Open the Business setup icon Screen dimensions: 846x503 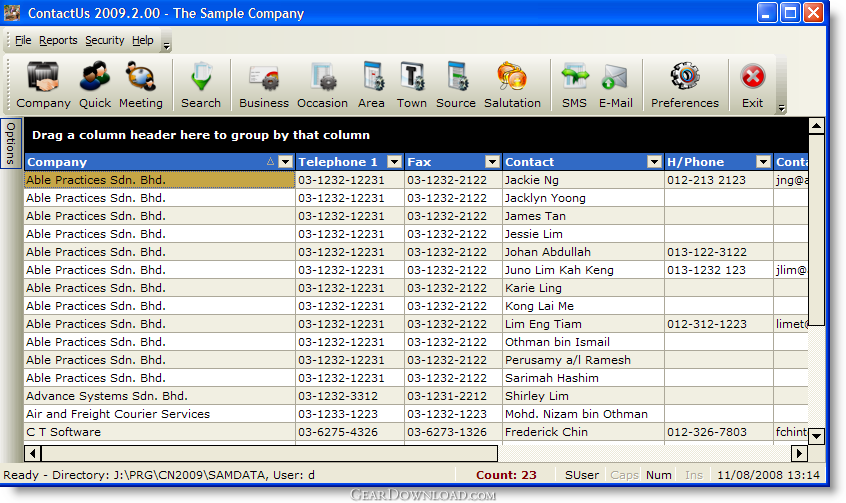coord(264,85)
